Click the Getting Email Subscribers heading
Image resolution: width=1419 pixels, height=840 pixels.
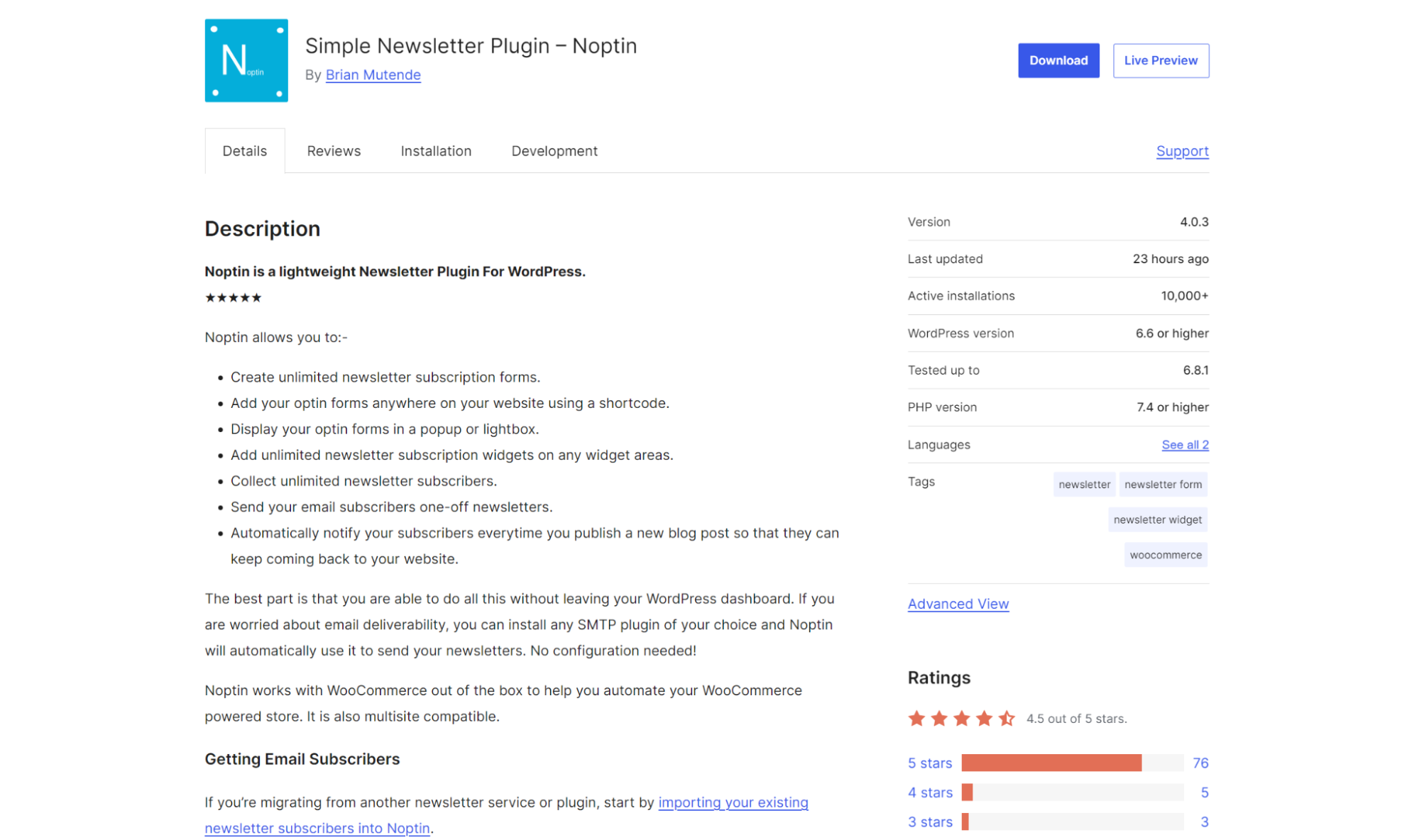pos(302,758)
